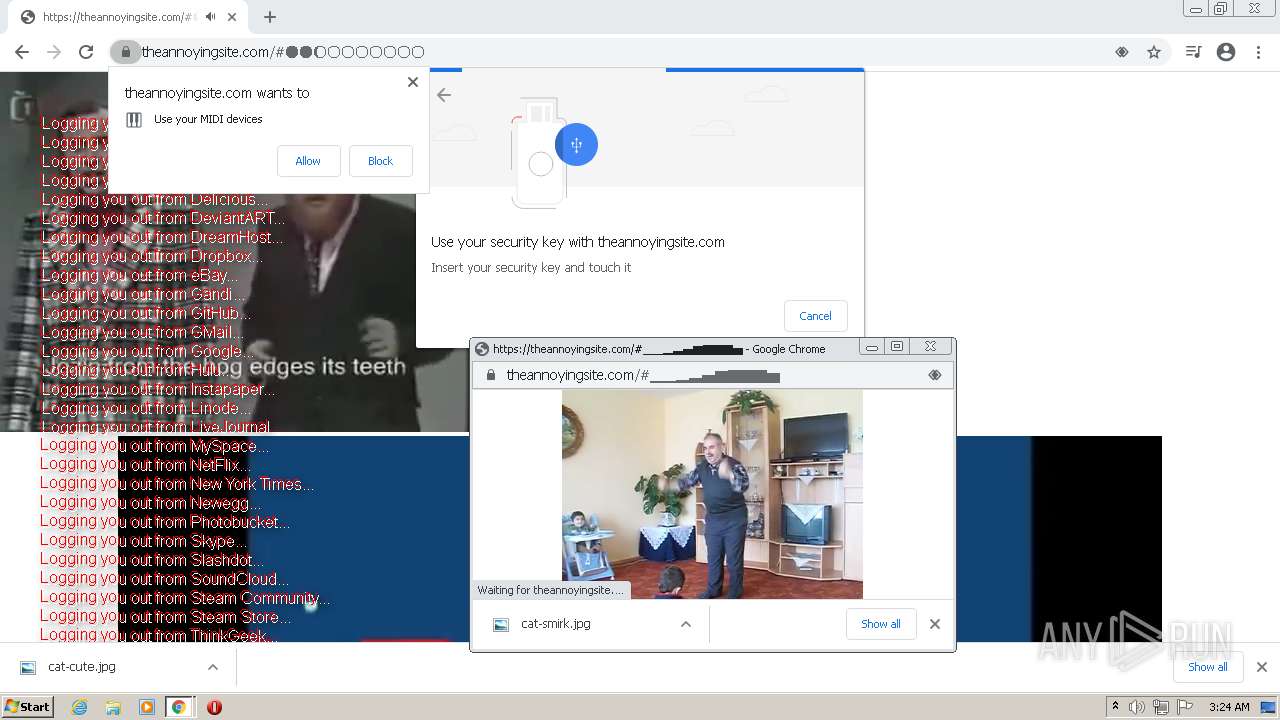Viewport: 1280px width, 720px height.
Task: Click the 'Logging you out from eBay...' text
Action: (x=139, y=275)
